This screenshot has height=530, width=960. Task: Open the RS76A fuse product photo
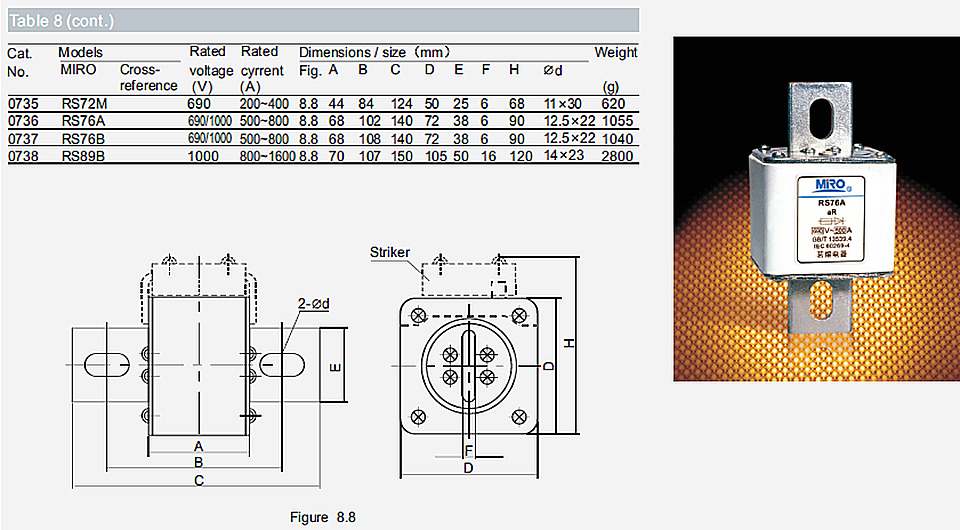[816, 209]
